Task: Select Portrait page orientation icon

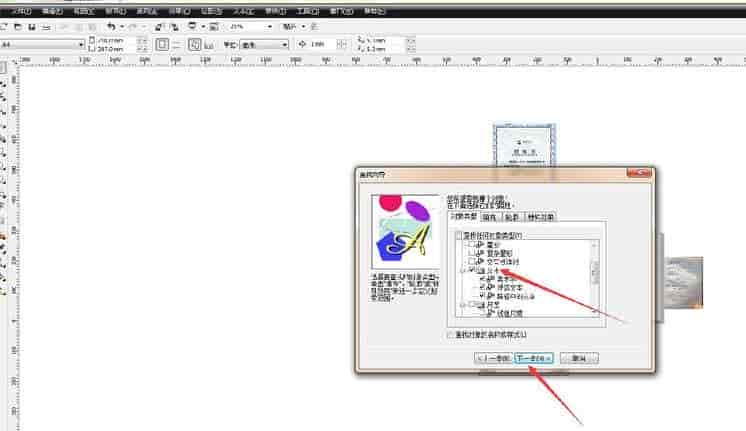Action: pos(161,45)
